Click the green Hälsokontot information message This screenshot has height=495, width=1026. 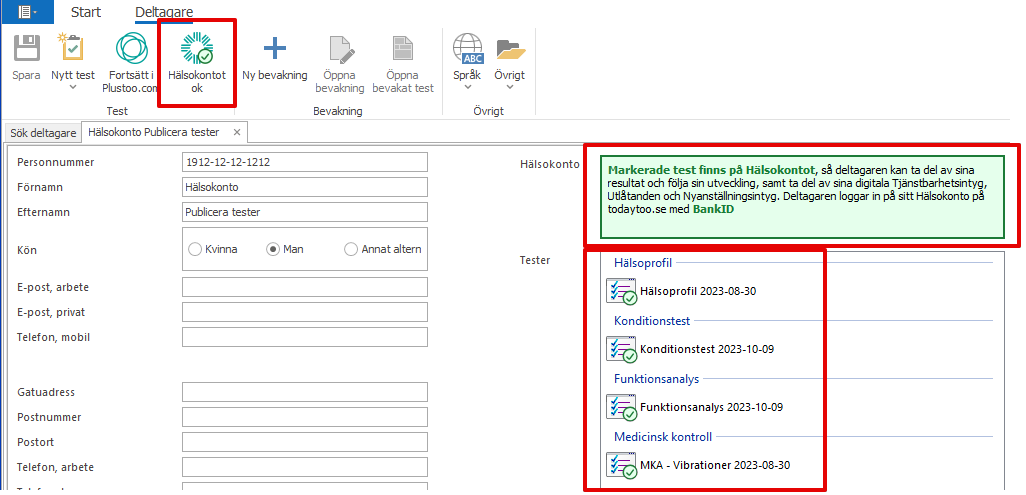(802, 197)
